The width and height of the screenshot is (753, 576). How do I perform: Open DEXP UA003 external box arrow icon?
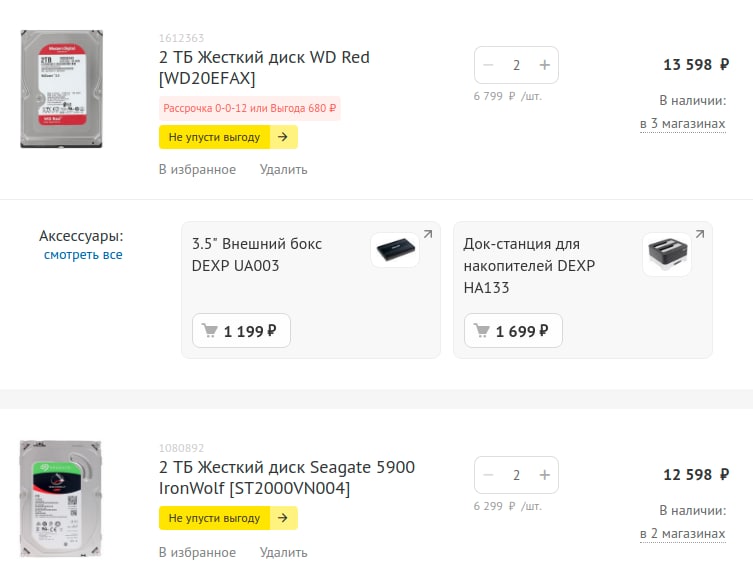point(428,234)
